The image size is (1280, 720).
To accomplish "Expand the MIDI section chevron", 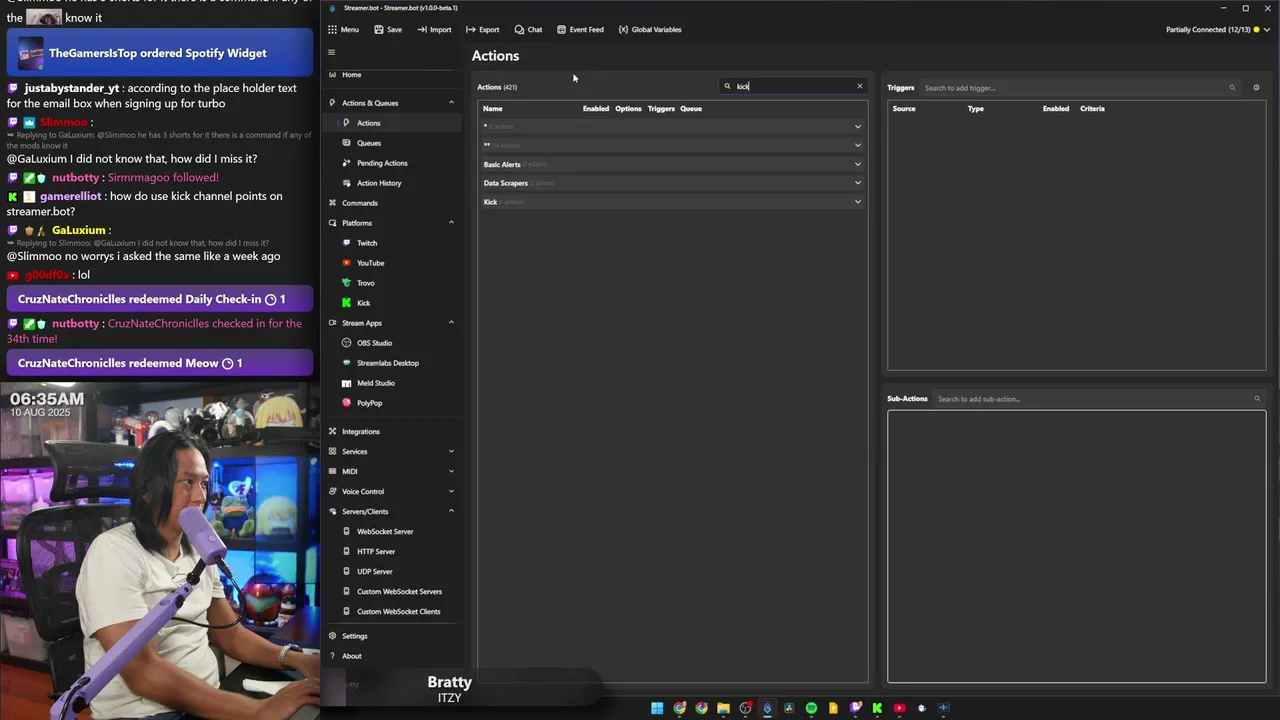I will point(451,471).
